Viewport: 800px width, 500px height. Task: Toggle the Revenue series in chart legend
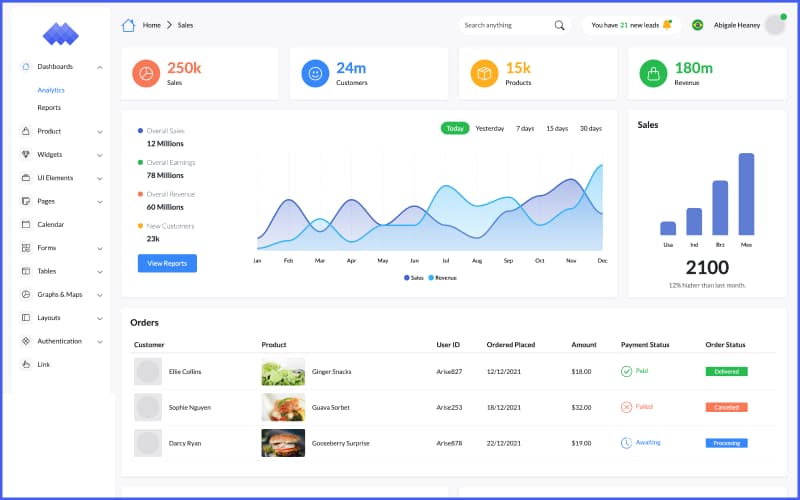click(442, 278)
